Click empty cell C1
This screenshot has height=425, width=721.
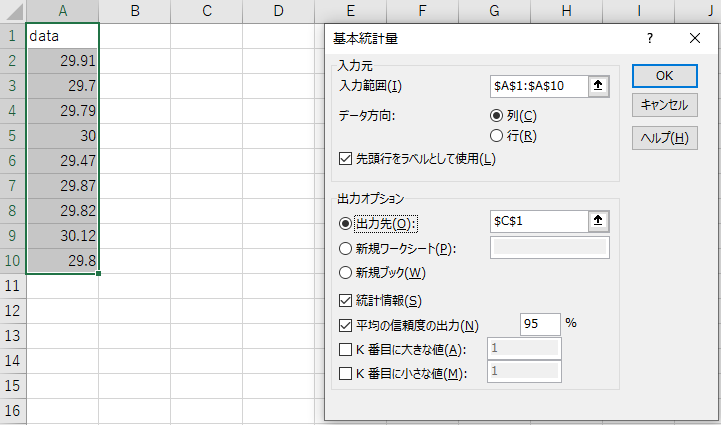pyautogui.click(x=207, y=36)
